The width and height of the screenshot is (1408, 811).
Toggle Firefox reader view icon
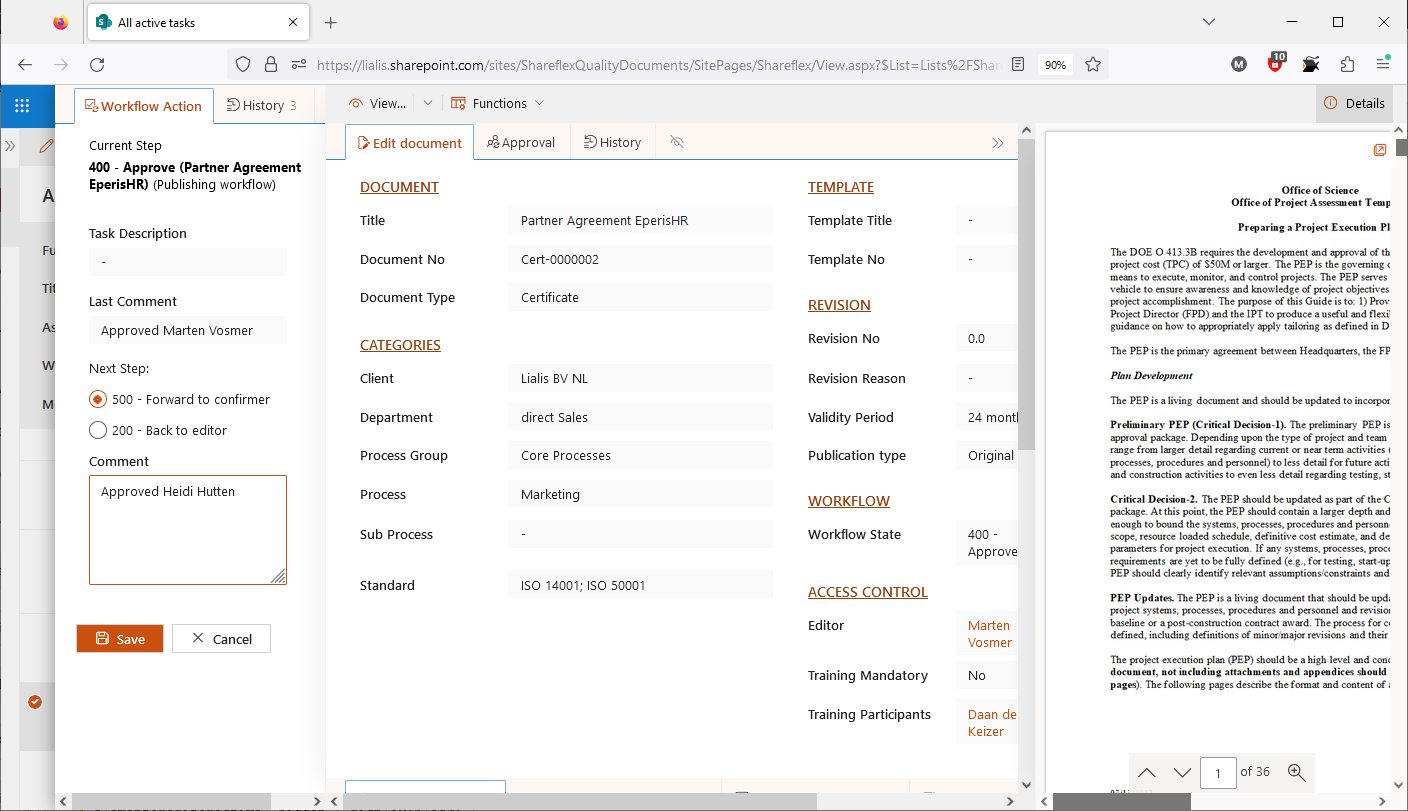tap(1018, 64)
